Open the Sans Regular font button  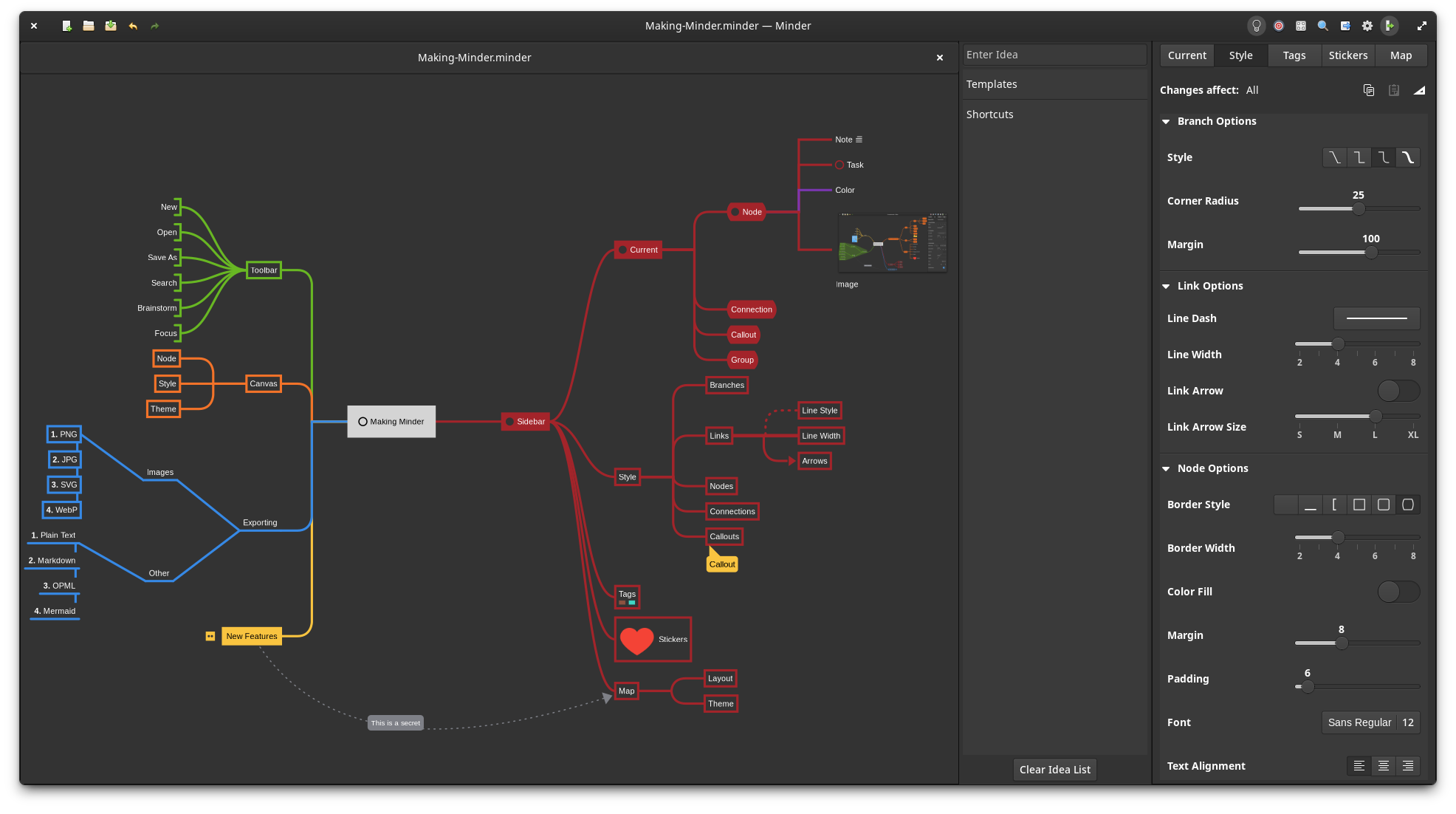[x=1359, y=722]
